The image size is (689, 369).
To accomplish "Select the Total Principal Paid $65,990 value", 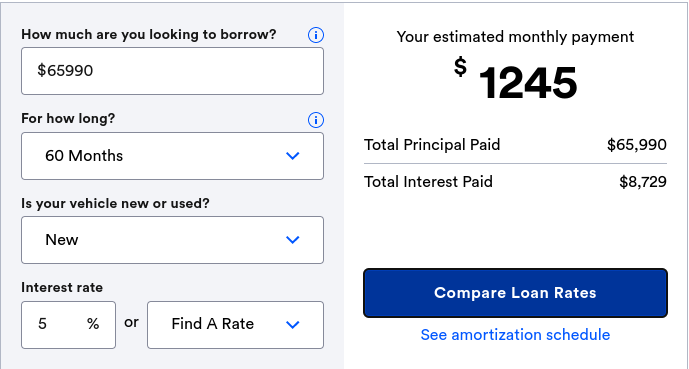I will (637, 145).
